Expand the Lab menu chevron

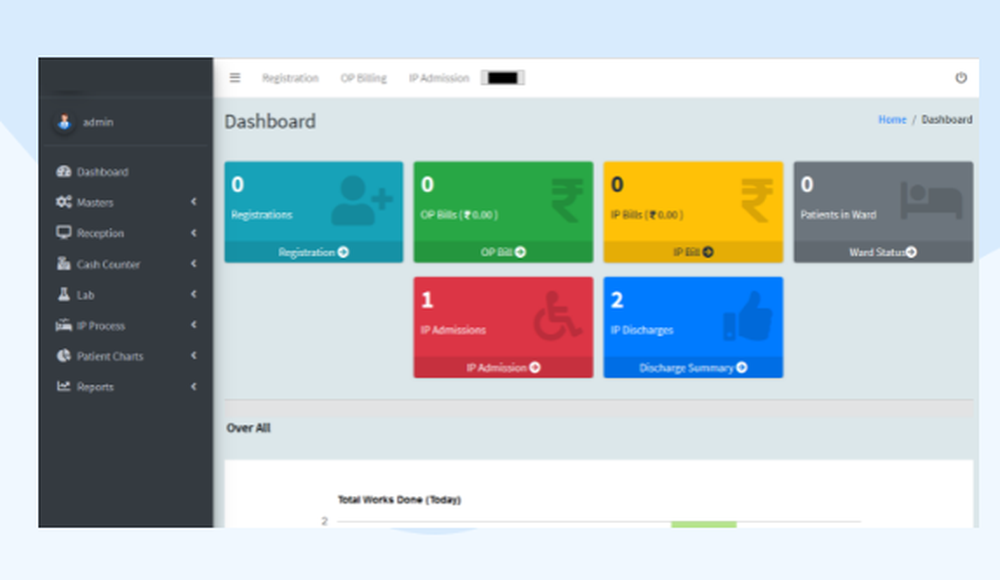point(194,294)
